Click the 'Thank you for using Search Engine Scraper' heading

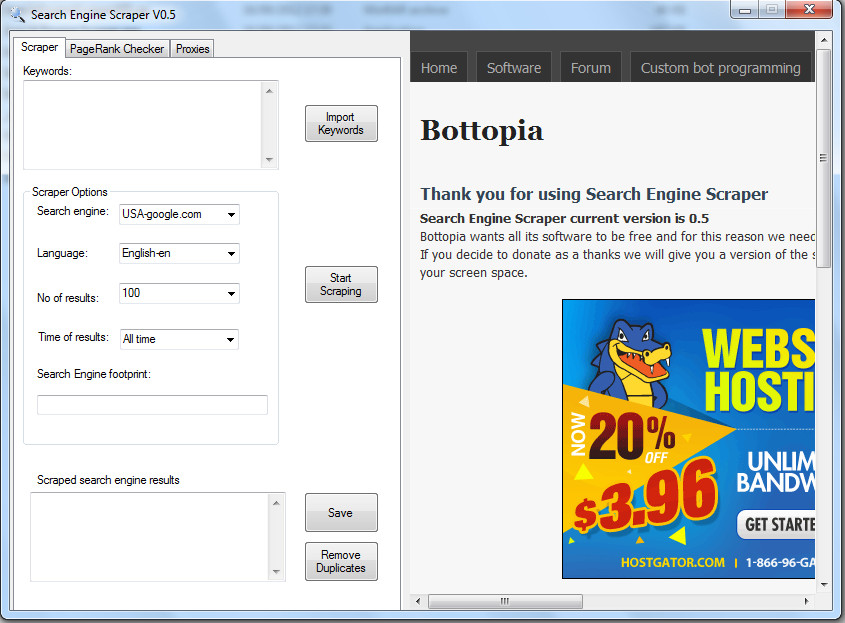click(x=594, y=194)
